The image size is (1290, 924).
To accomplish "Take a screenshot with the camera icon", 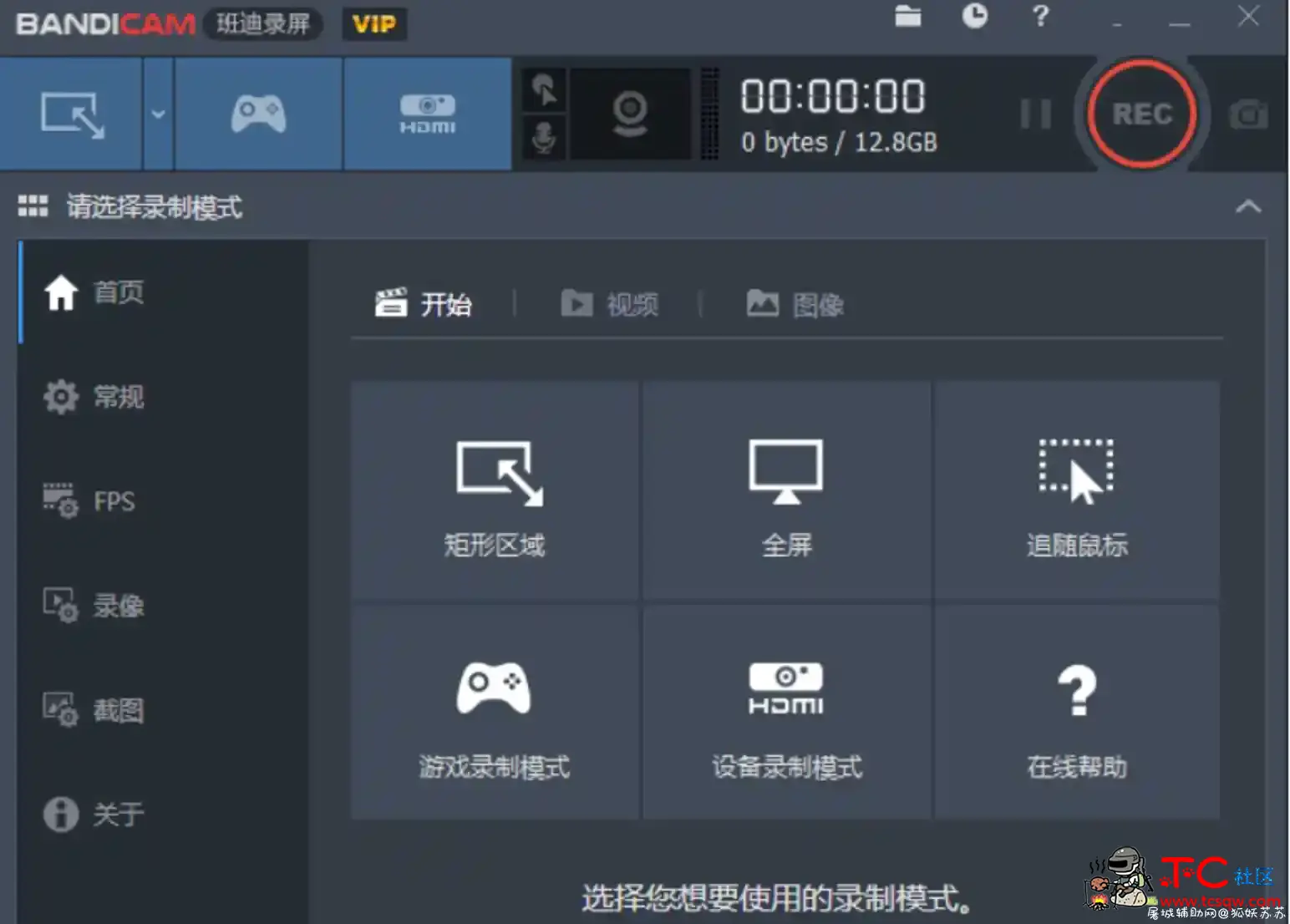I will click(x=1248, y=114).
